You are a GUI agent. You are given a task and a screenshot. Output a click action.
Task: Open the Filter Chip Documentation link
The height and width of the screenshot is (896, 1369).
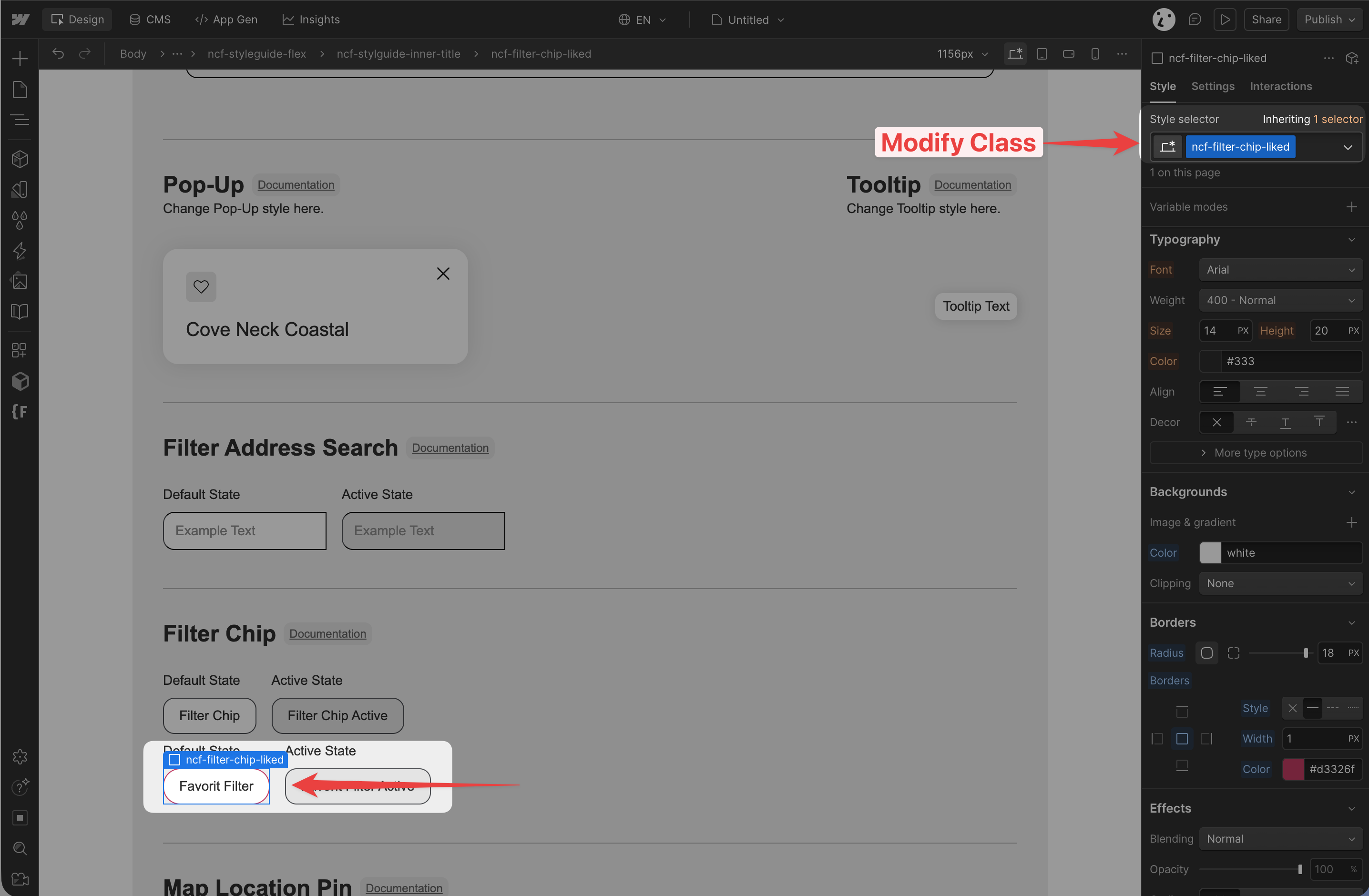click(327, 633)
